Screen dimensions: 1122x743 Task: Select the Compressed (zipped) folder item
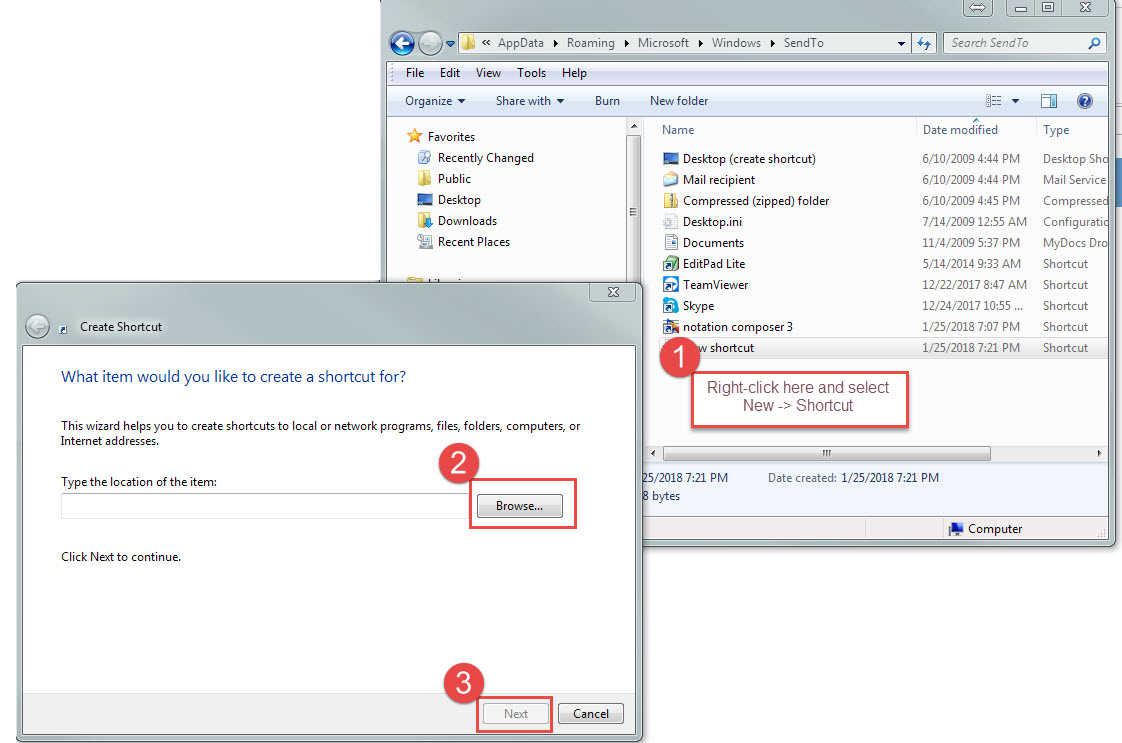pyautogui.click(x=755, y=201)
